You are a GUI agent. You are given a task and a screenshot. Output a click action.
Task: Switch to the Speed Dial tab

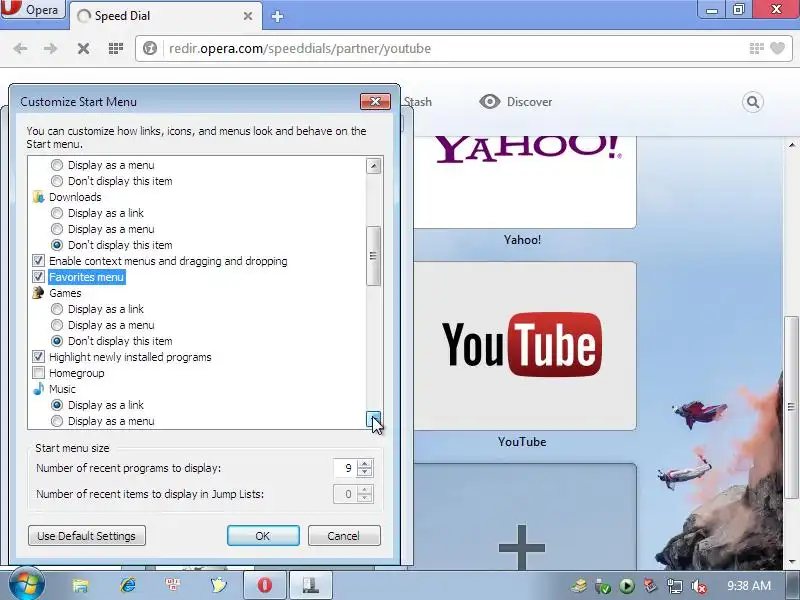[165, 16]
